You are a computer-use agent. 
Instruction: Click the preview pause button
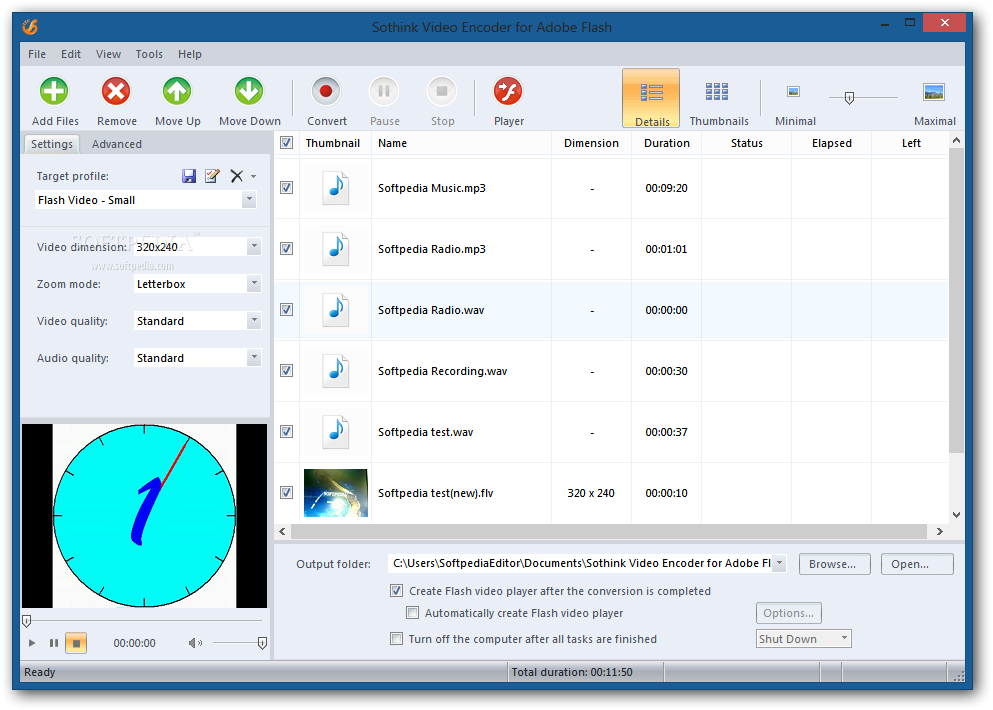click(54, 643)
